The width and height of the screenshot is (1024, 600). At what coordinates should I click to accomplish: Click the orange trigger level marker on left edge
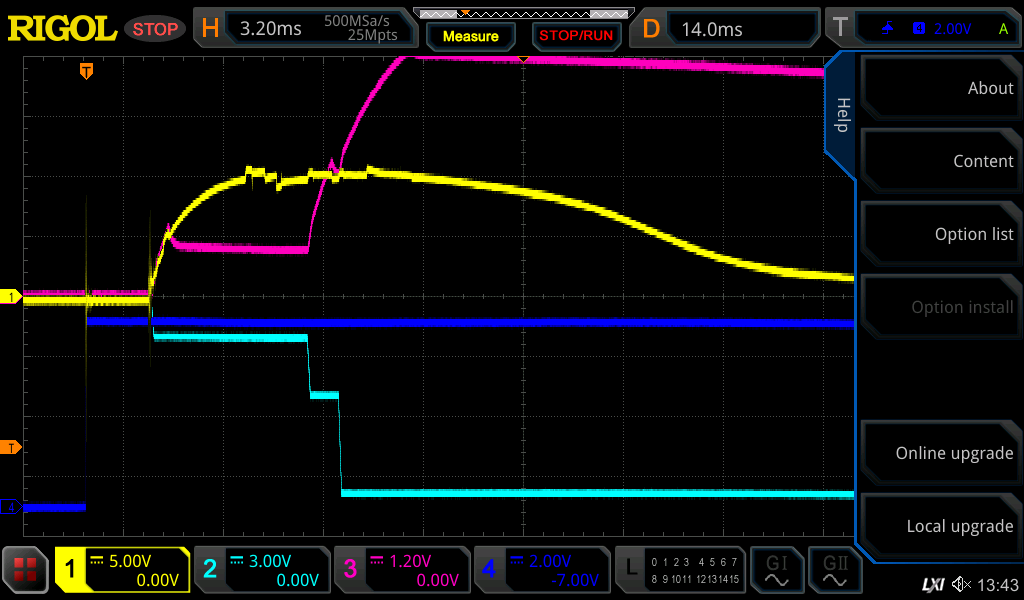pos(12,447)
